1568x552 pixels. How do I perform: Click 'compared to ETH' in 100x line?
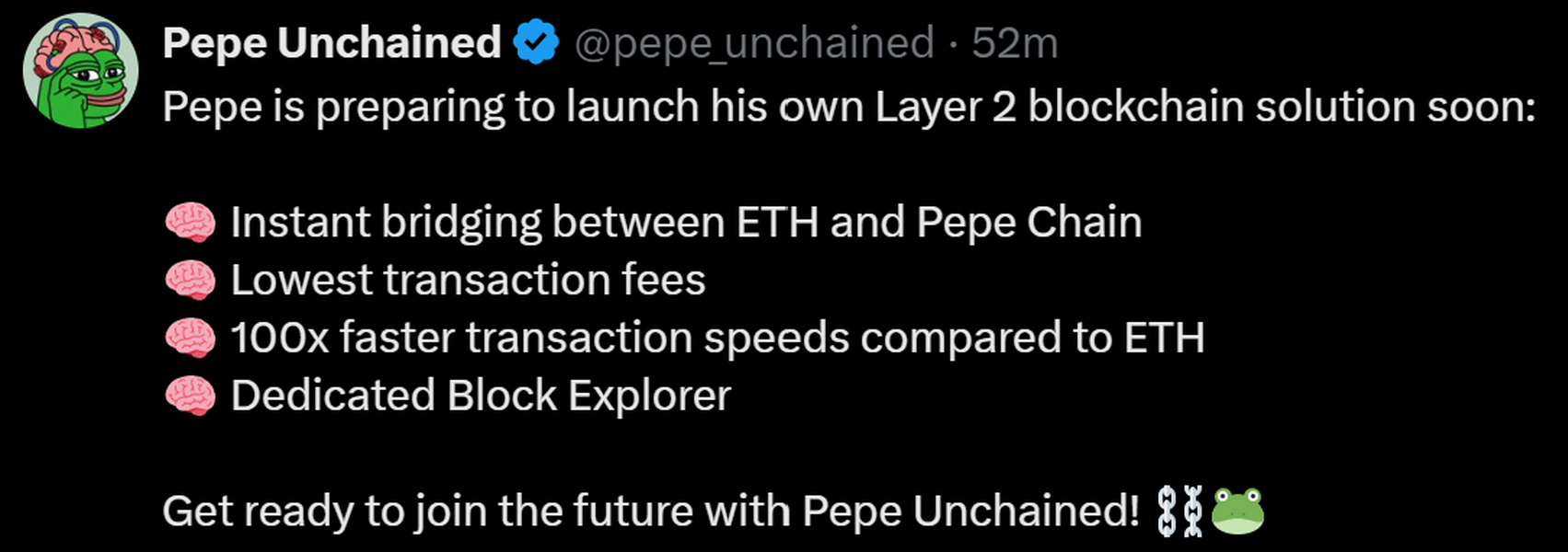(x=1032, y=339)
